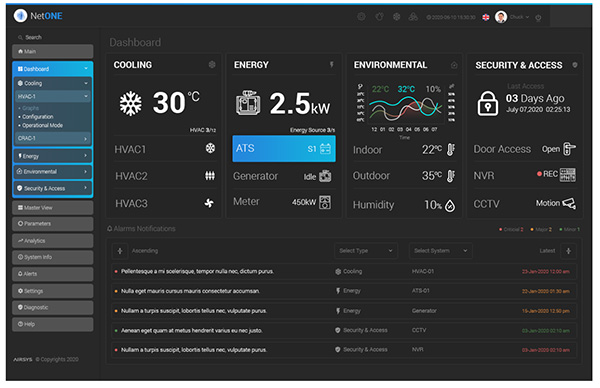Toggle the Latest sort button
This screenshot has width=600, height=388.
click(568, 251)
